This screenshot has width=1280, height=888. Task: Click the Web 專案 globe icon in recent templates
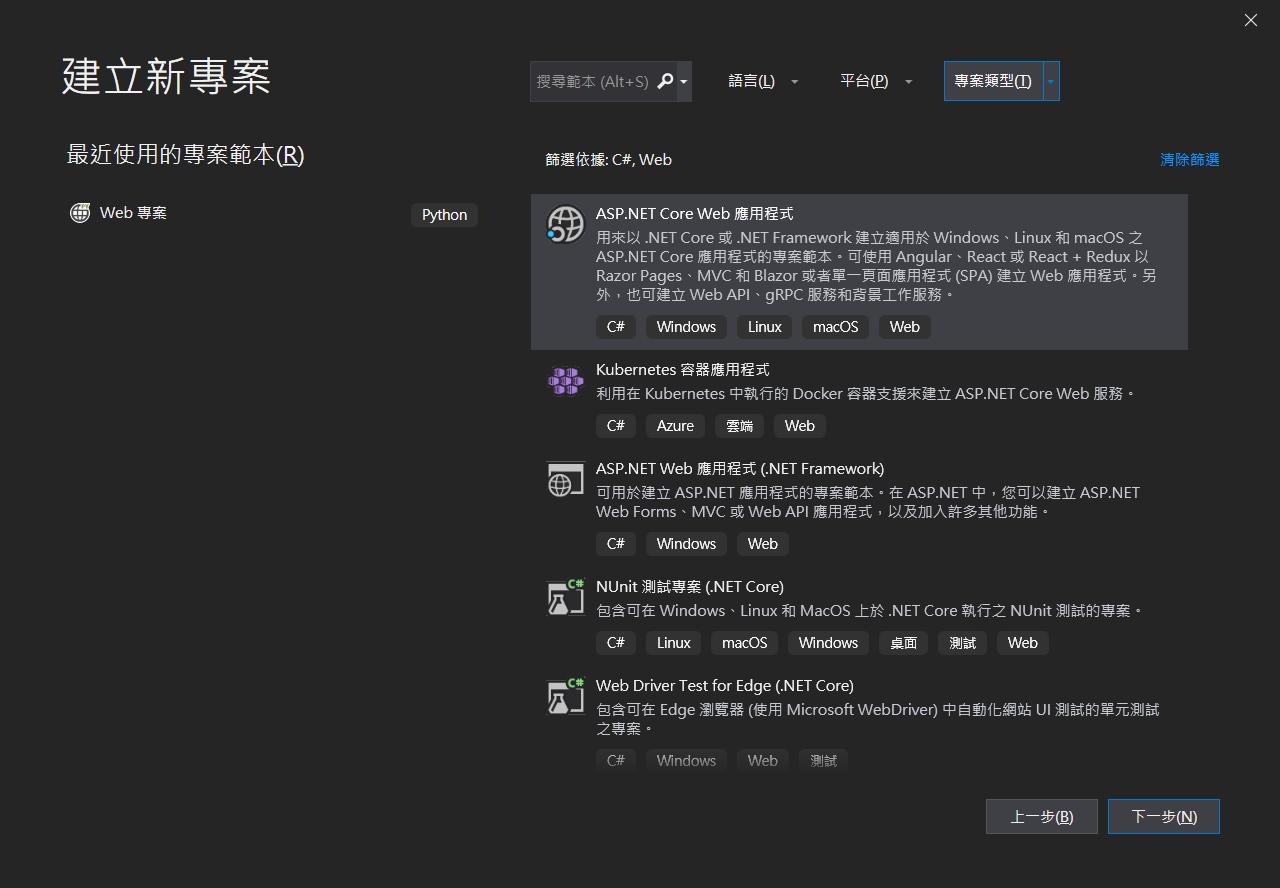(x=80, y=212)
